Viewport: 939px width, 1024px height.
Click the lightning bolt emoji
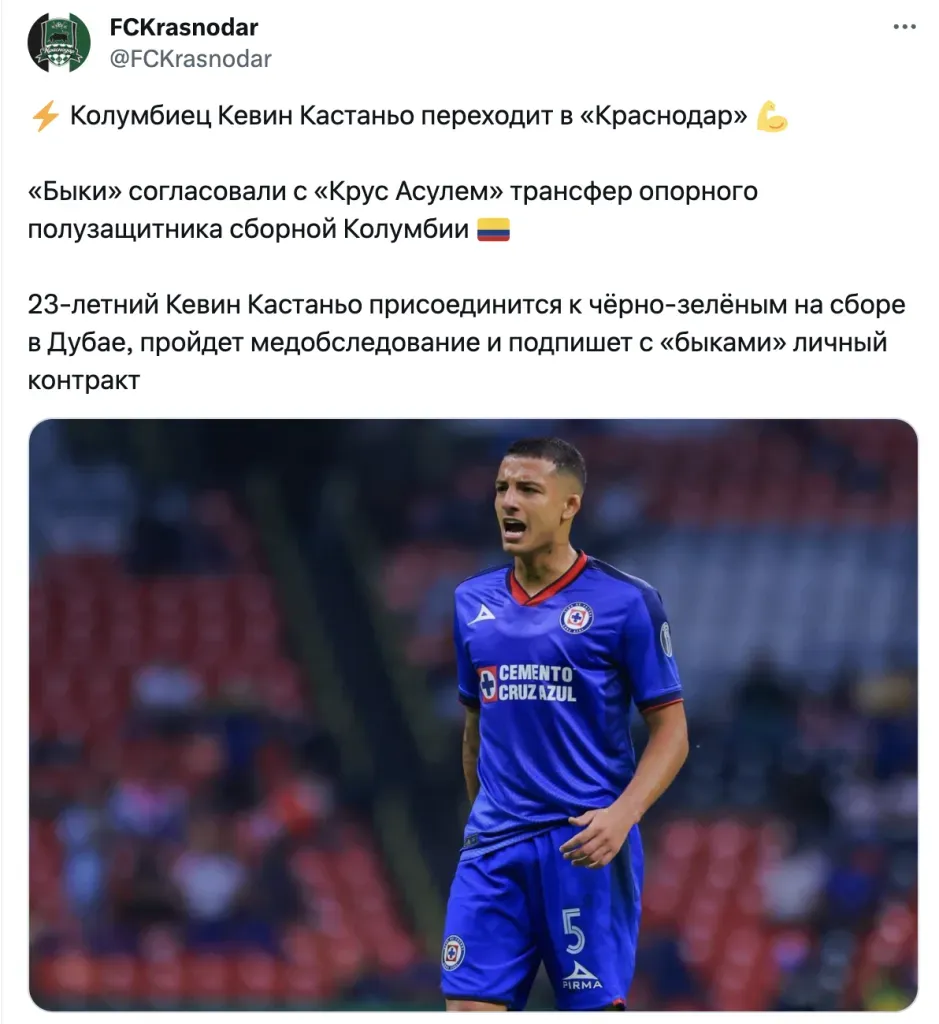45,116
